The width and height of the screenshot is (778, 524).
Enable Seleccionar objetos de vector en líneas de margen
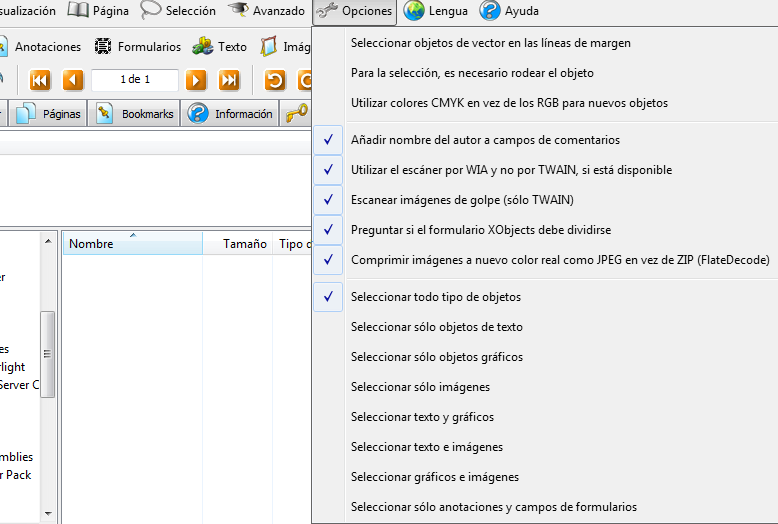pyautogui.click(x=545, y=43)
